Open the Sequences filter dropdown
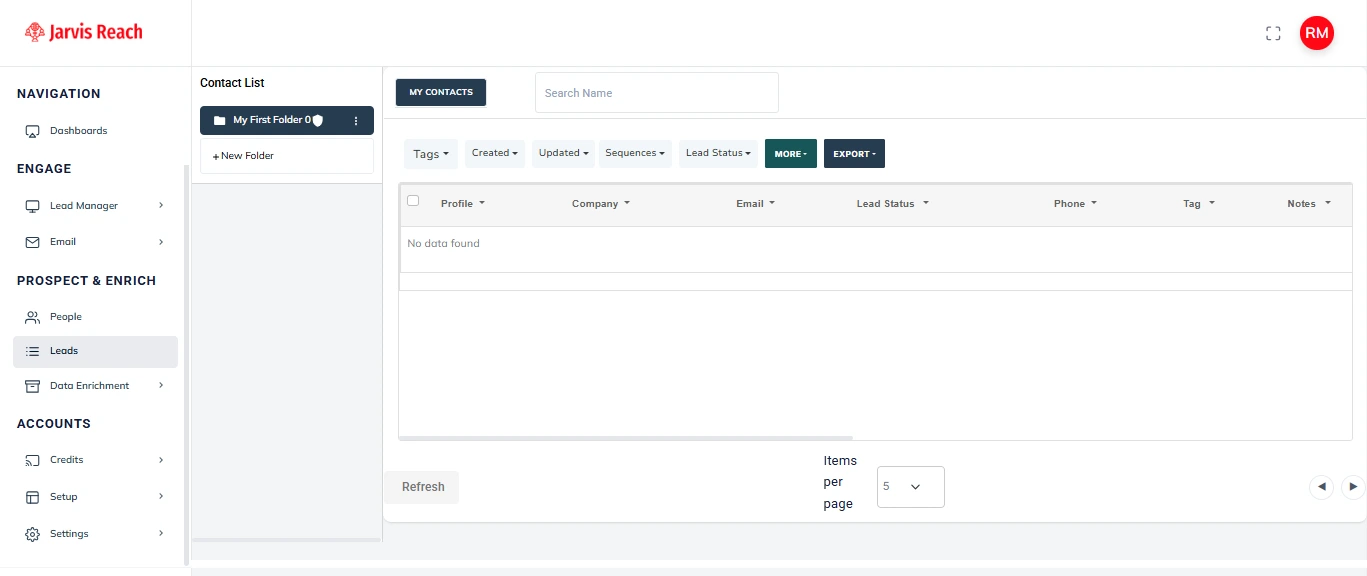The height and width of the screenshot is (576, 1367). pyautogui.click(x=635, y=153)
